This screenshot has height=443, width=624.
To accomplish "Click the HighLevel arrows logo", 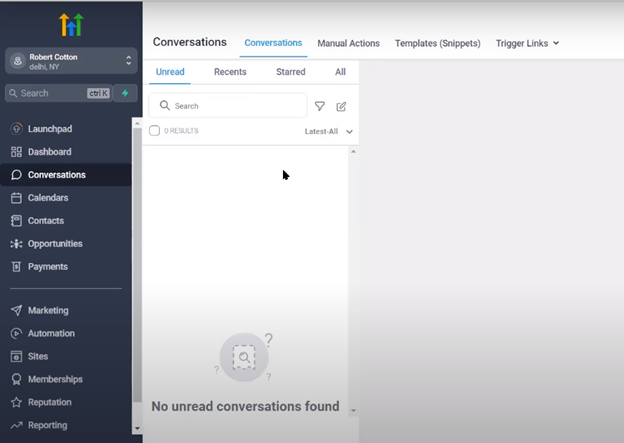I will [x=71, y=25].
